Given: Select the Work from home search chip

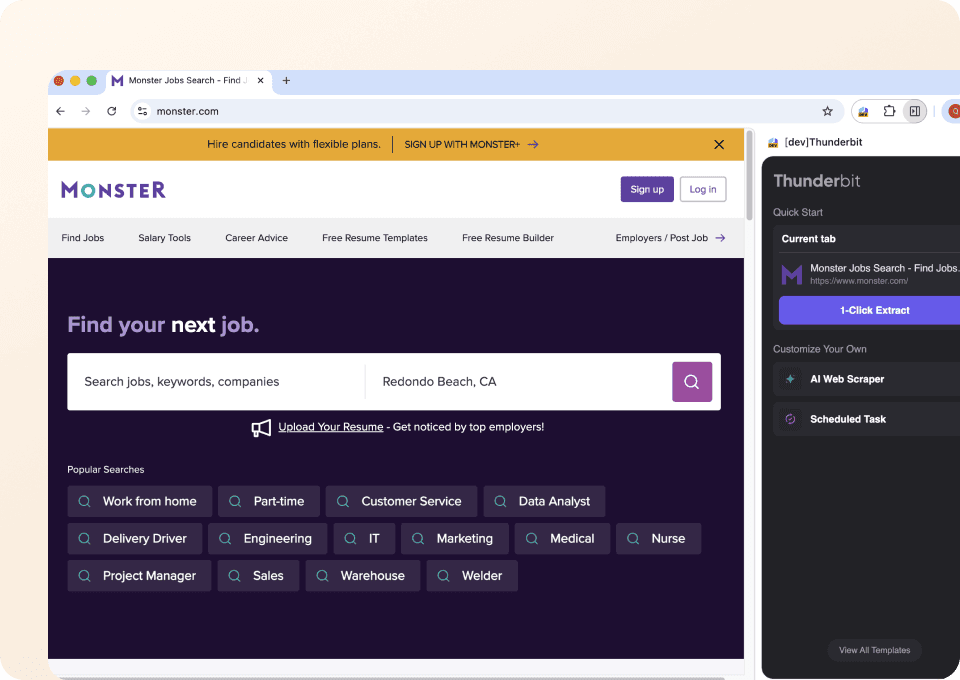Looking at the screenshot, I should (139, 502).
